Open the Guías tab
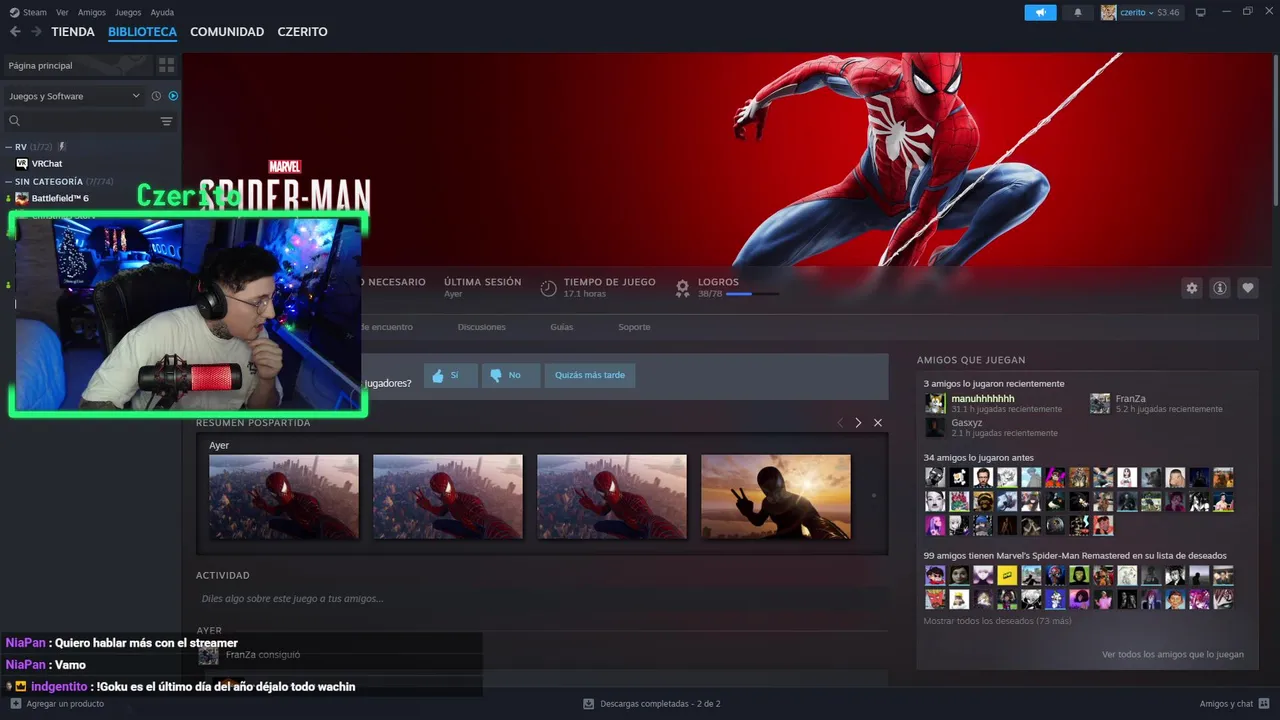Image resolution: width=1280 pixels, height=720 pixels. pos(562,327)
